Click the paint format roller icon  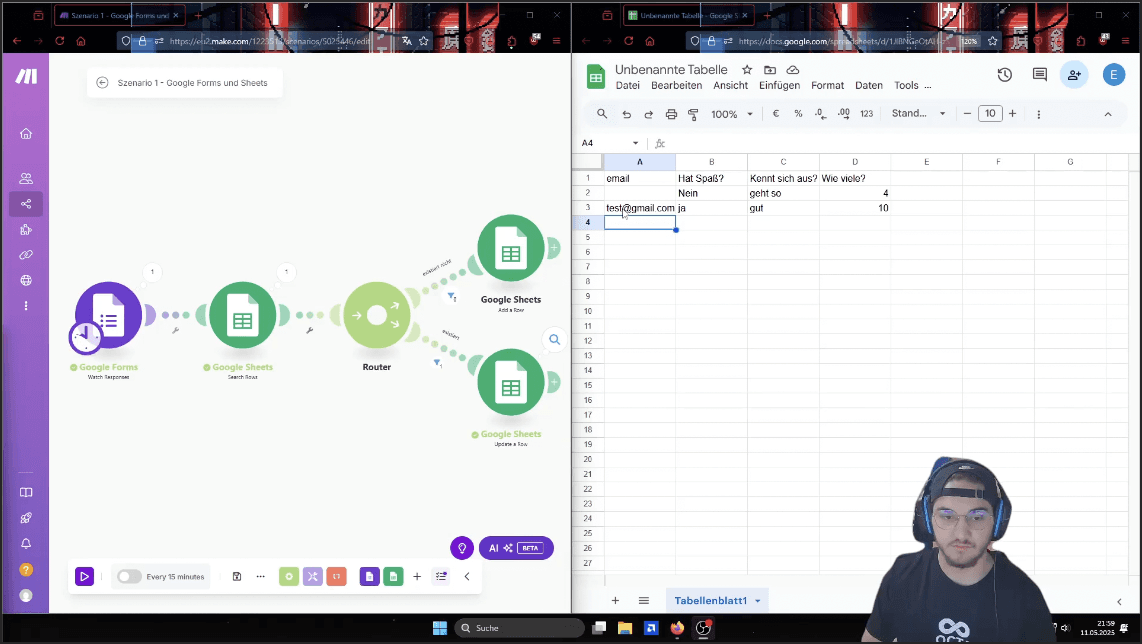[693, 114]
